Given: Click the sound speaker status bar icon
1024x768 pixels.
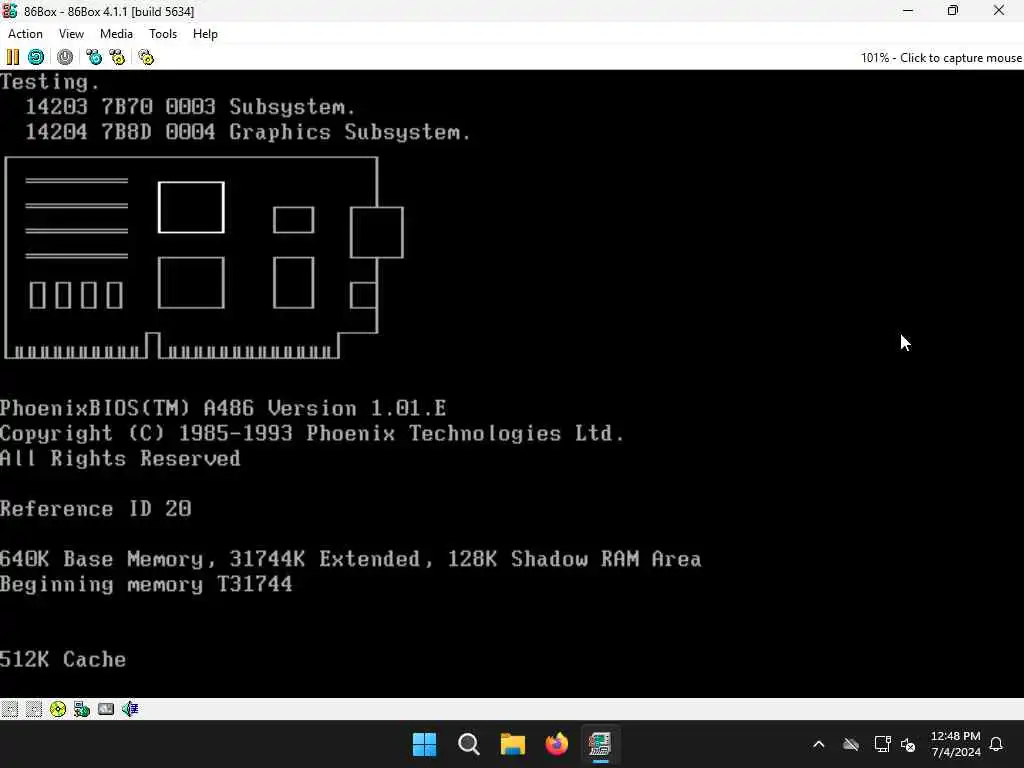Looking at the screenshot, I should pos(130,709).
